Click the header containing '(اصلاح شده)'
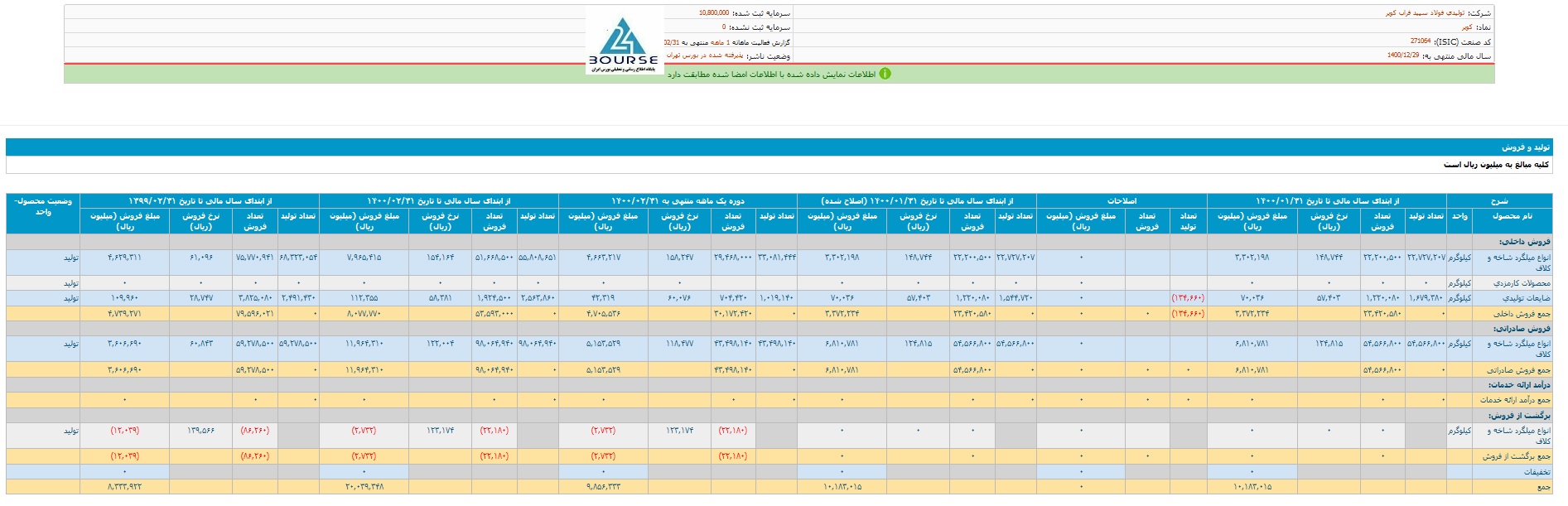Viewport: 1568px width, 506px height. pyautogui.click(x=916, y=201)
